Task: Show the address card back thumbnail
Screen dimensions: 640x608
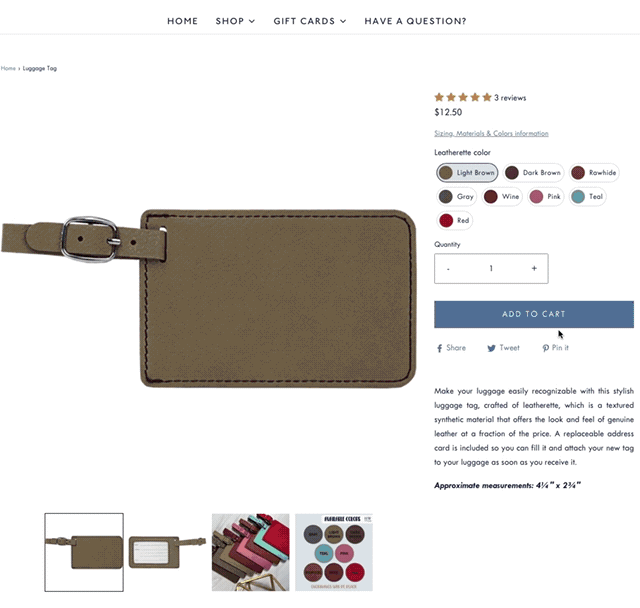Action: (167, 552)
